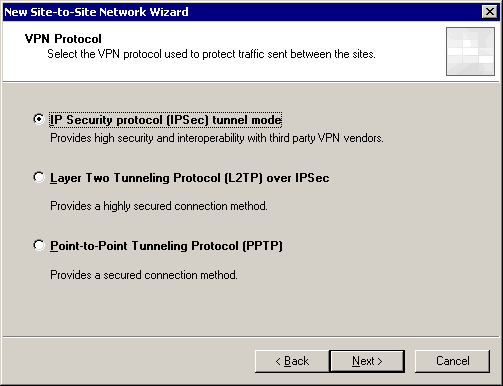Click the 'Select the VPN protocol used' subtitle text
Image resolution: width=503 pixels, height=386 pixels.
pyautogui.click(x=211, y=54)
